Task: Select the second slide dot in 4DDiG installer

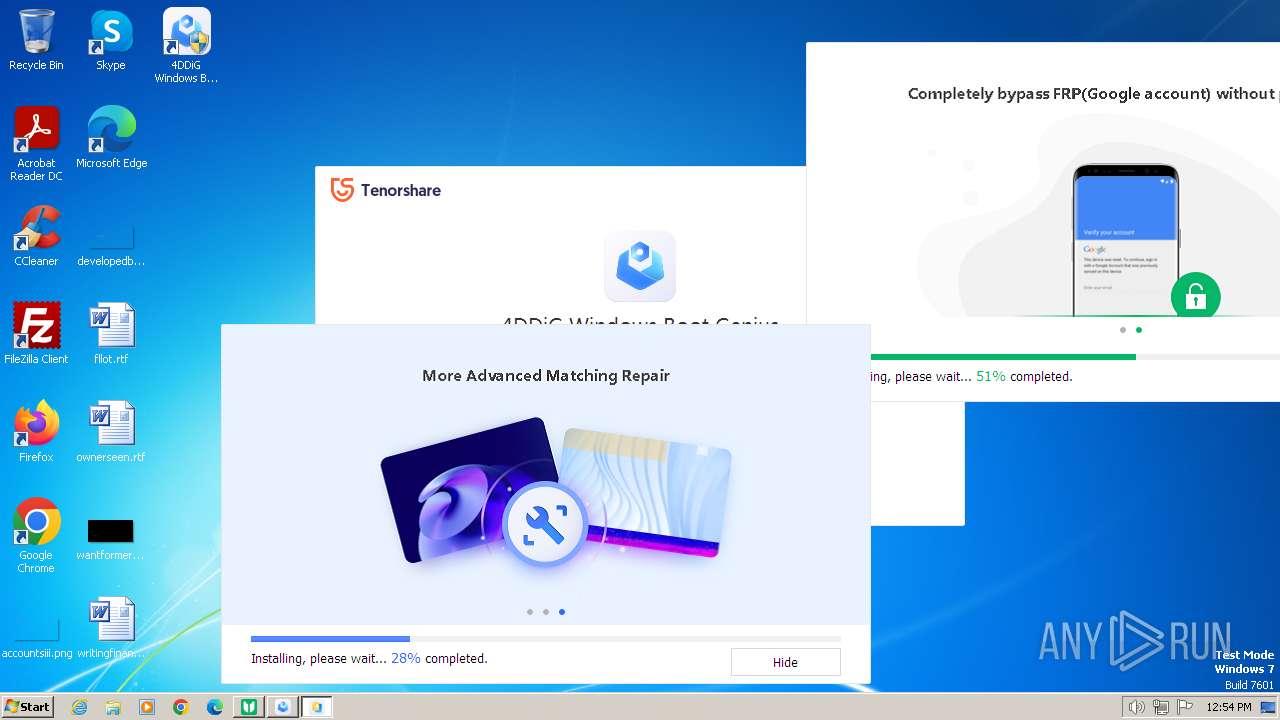Action: (546, 612)
